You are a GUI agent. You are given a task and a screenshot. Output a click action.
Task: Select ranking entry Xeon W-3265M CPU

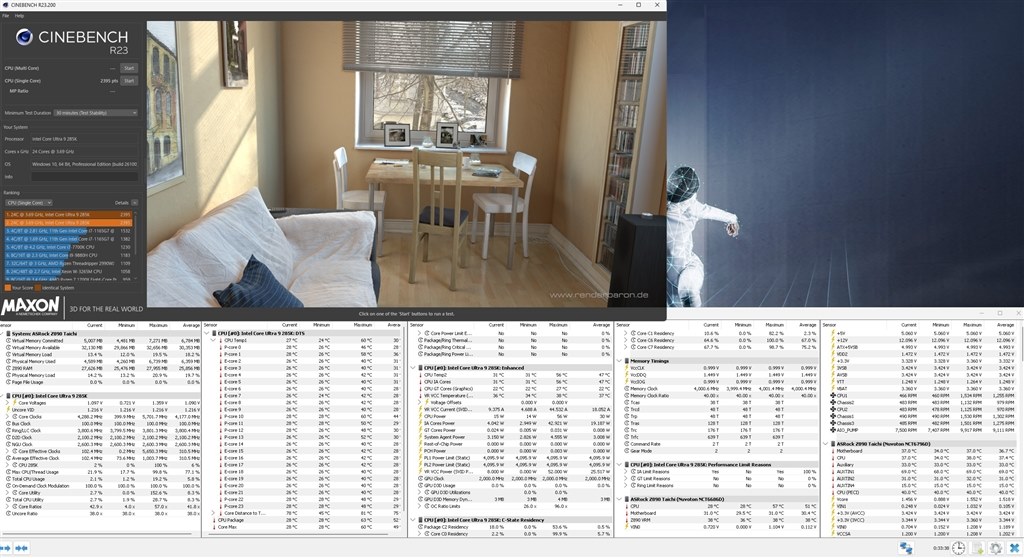68,271
